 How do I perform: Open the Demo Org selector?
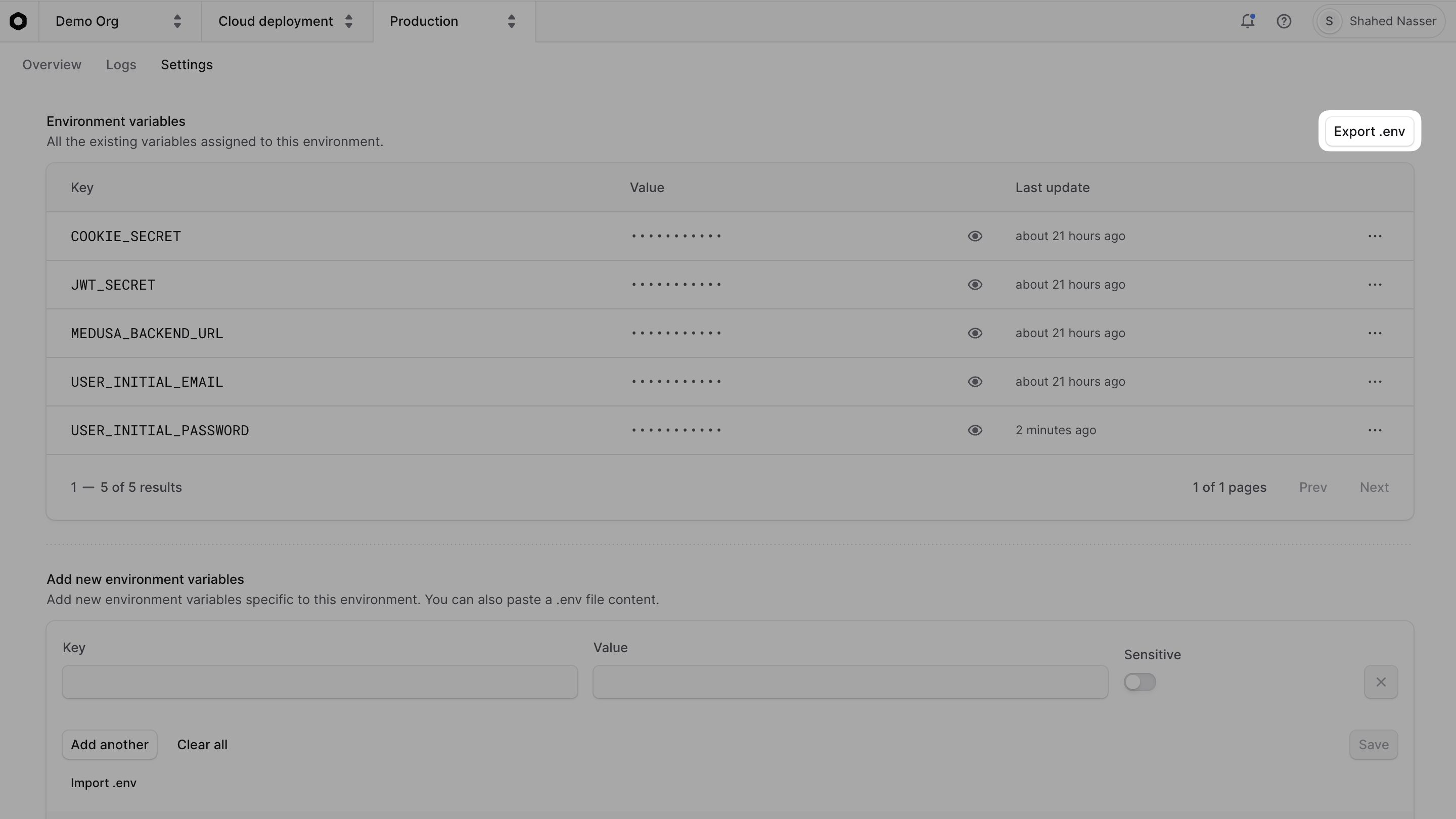tap(116, 21)
